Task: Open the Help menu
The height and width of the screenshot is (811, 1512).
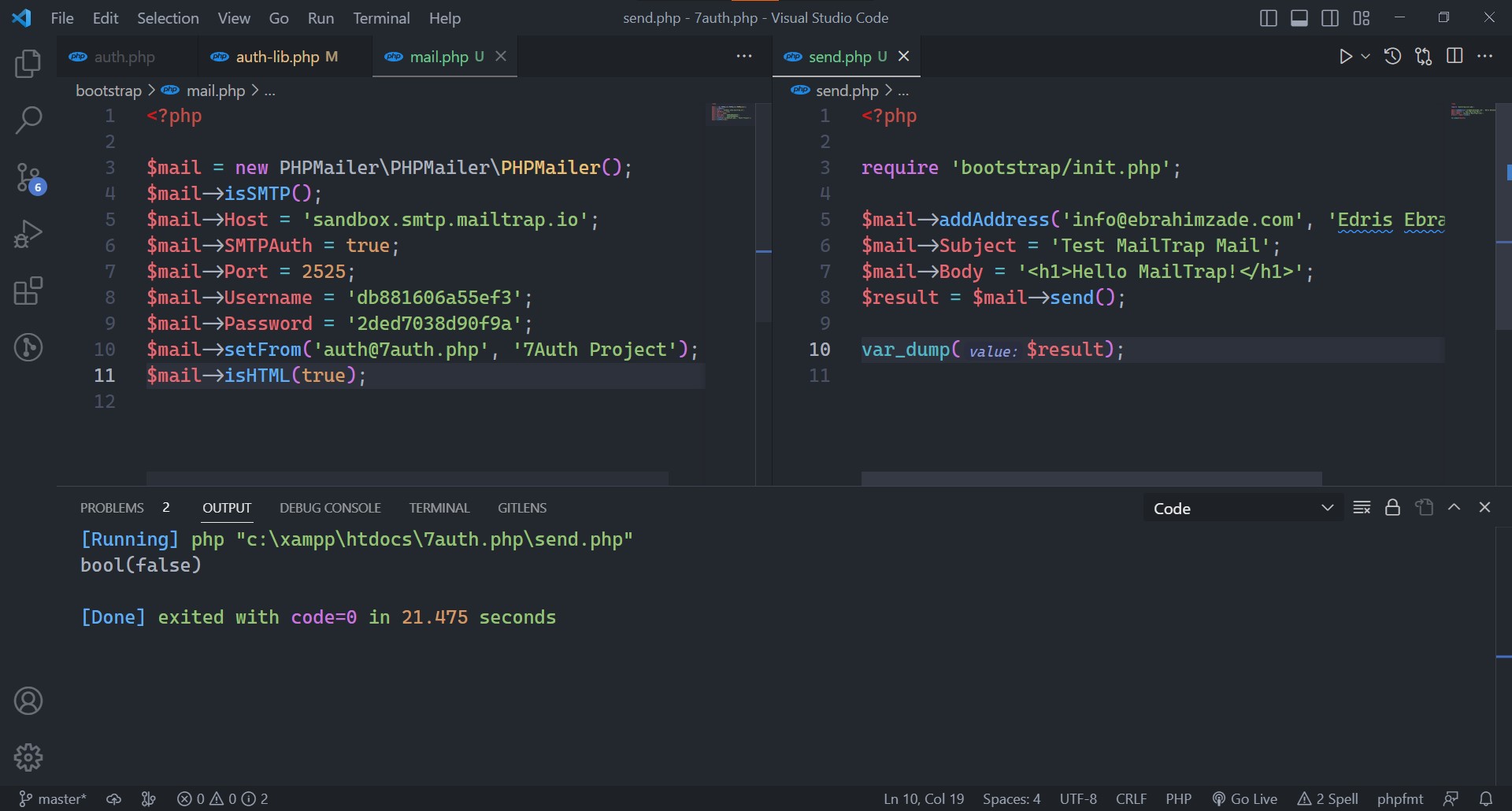Action: point(445,18)
